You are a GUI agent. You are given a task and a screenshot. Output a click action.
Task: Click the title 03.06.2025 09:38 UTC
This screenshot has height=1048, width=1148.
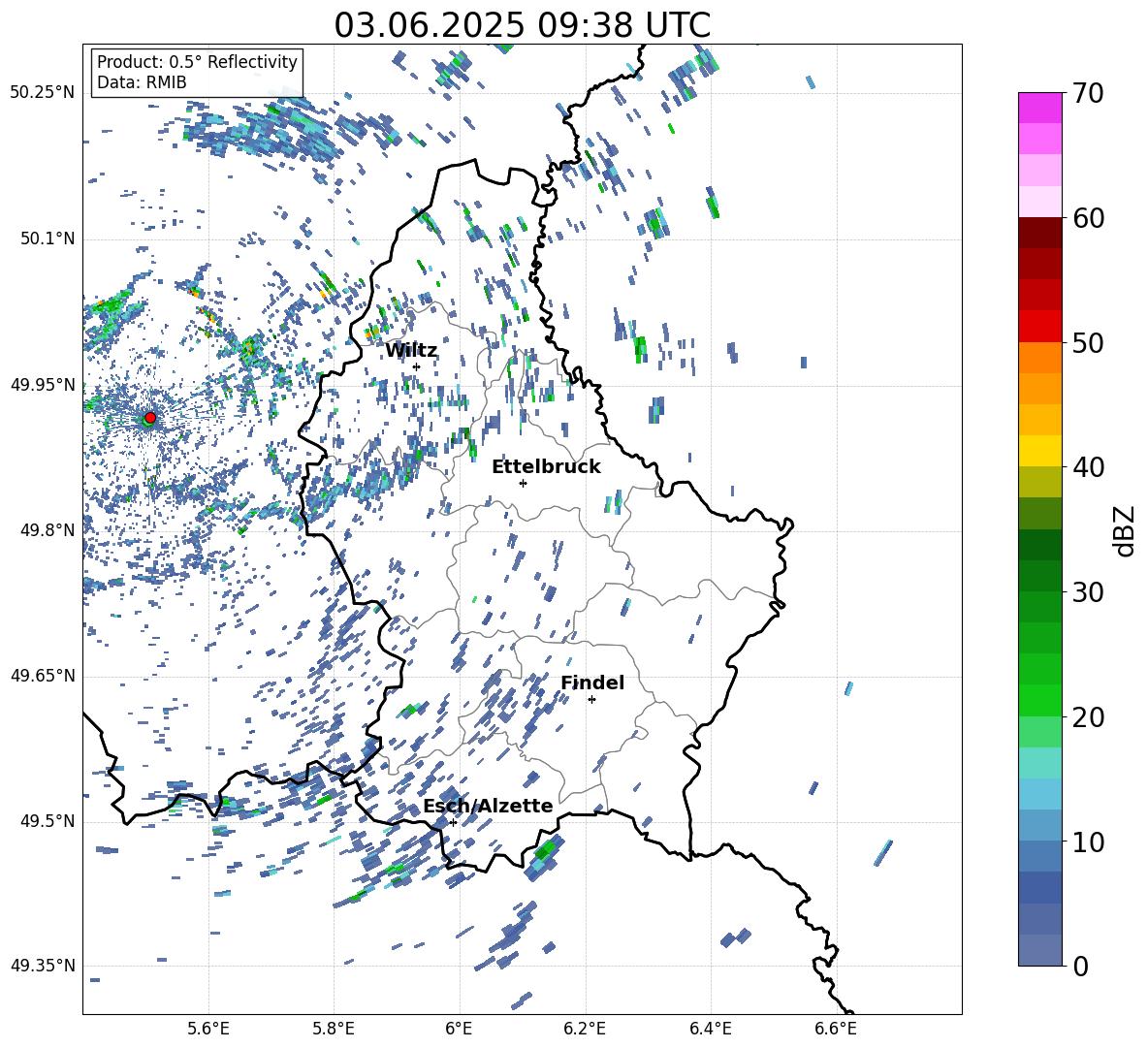coord(523,25)
